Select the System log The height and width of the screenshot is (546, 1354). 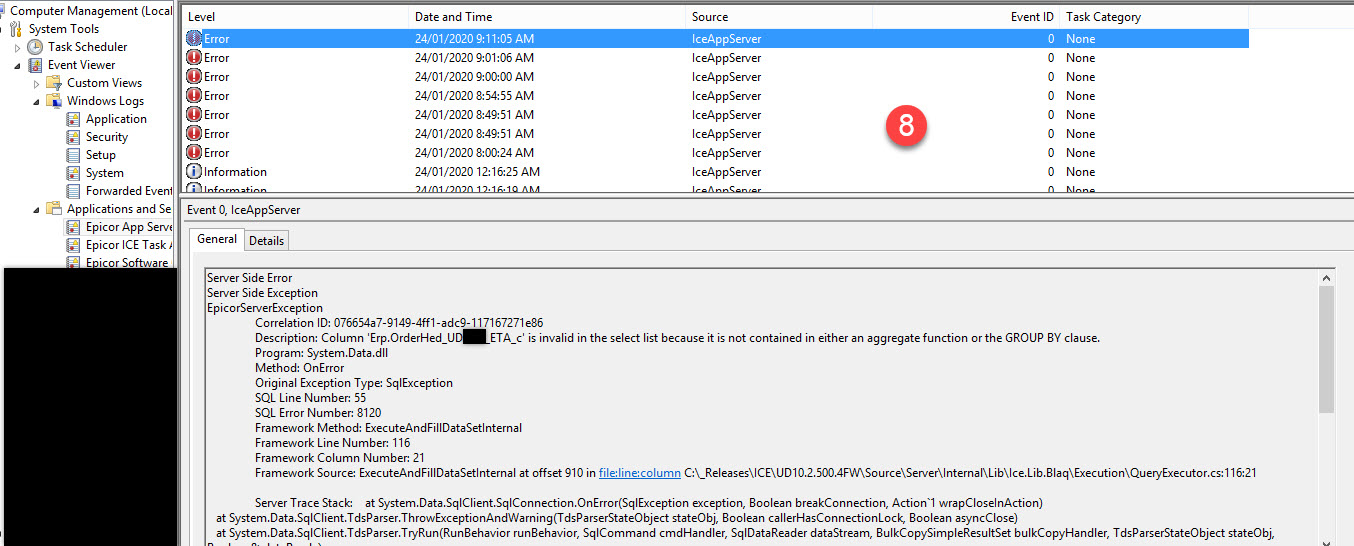pos(105,173)
